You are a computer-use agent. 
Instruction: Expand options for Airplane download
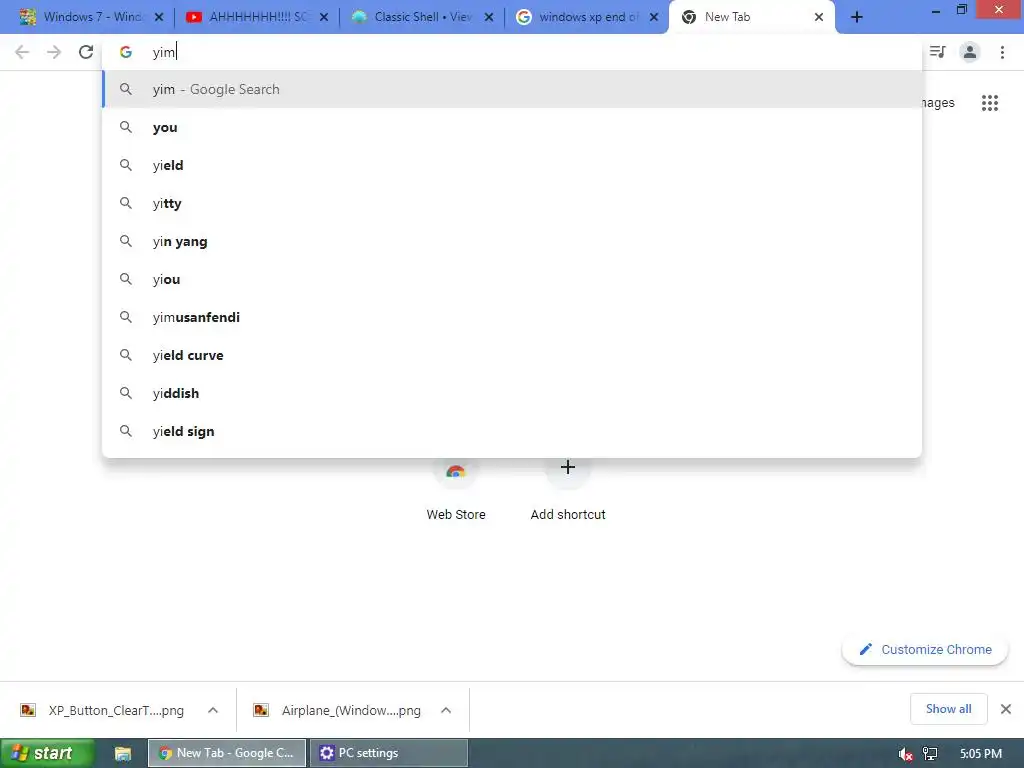(x=446, y=710)
